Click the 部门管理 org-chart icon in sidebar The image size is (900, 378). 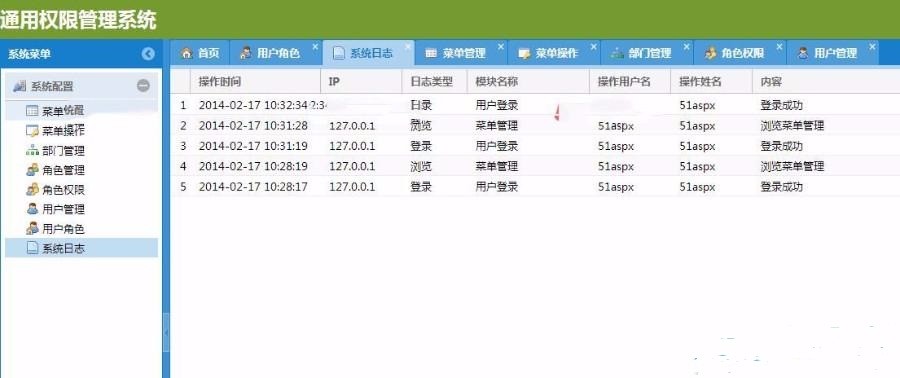pos(32,151)
